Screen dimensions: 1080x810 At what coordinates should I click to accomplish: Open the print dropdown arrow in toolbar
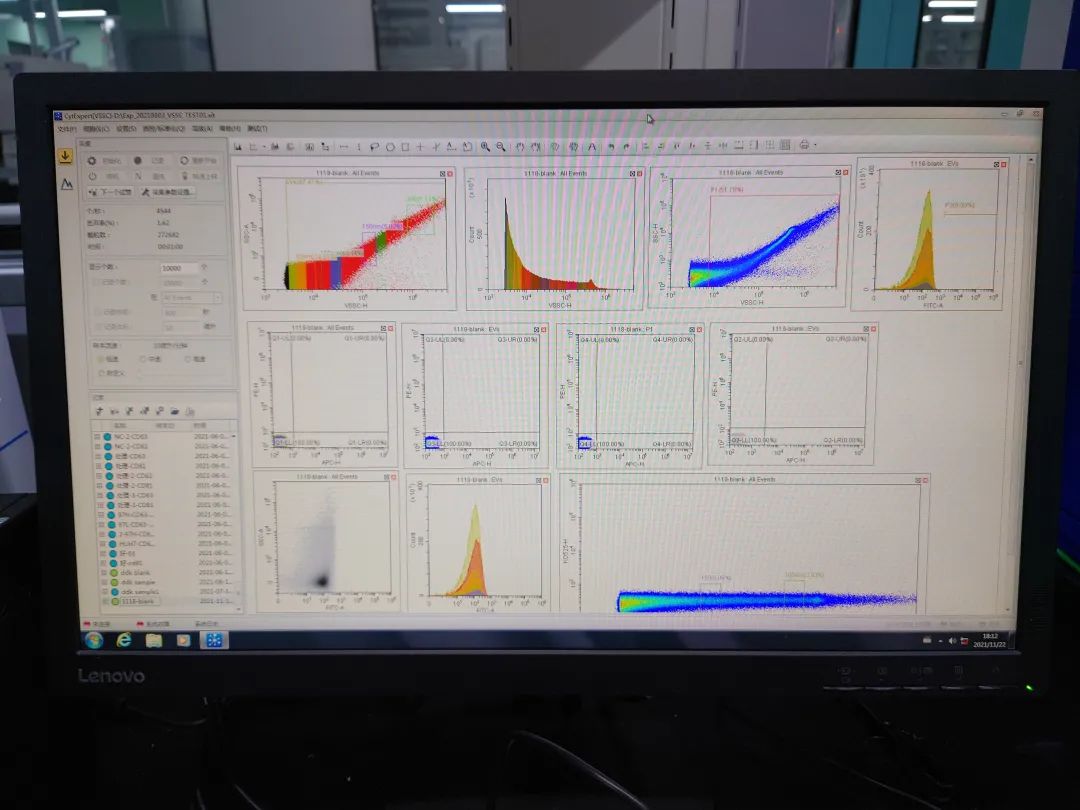[815, 146]
